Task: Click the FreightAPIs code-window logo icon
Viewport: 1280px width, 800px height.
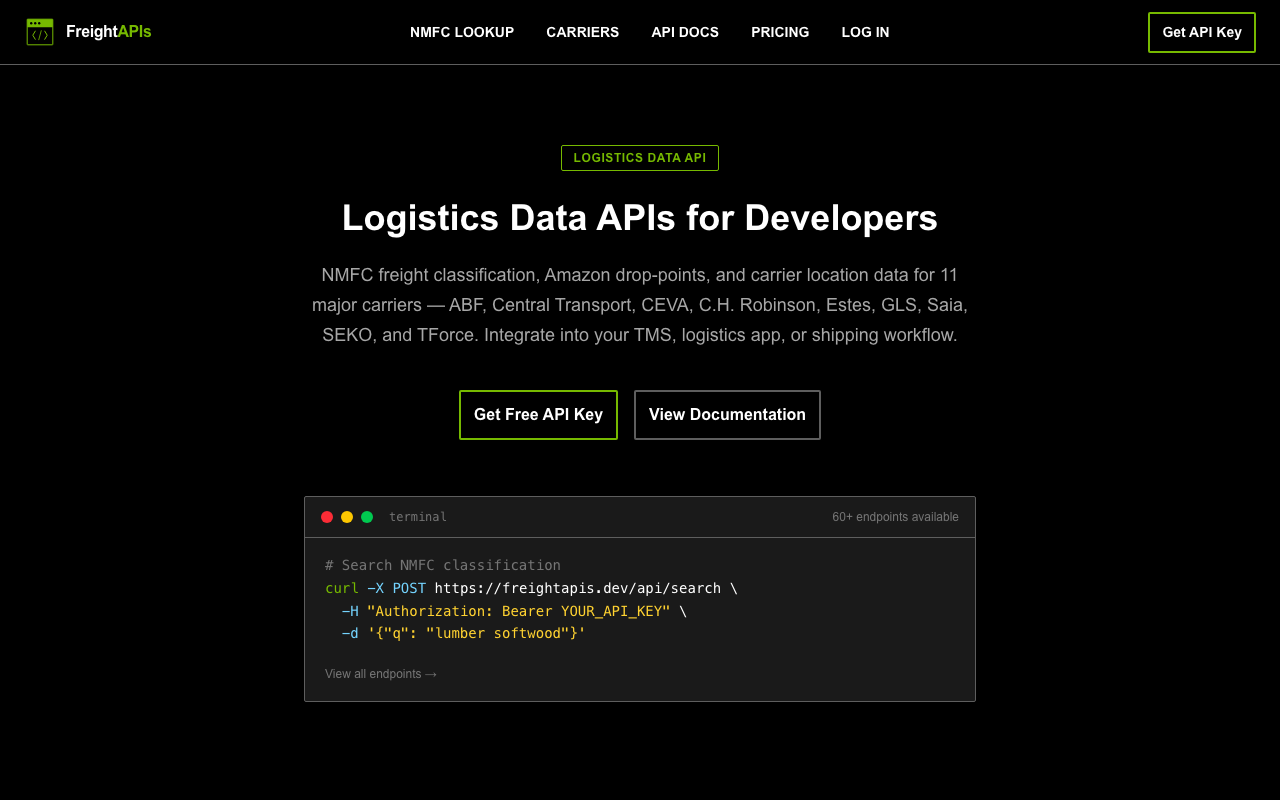Action: coord(40,32)
